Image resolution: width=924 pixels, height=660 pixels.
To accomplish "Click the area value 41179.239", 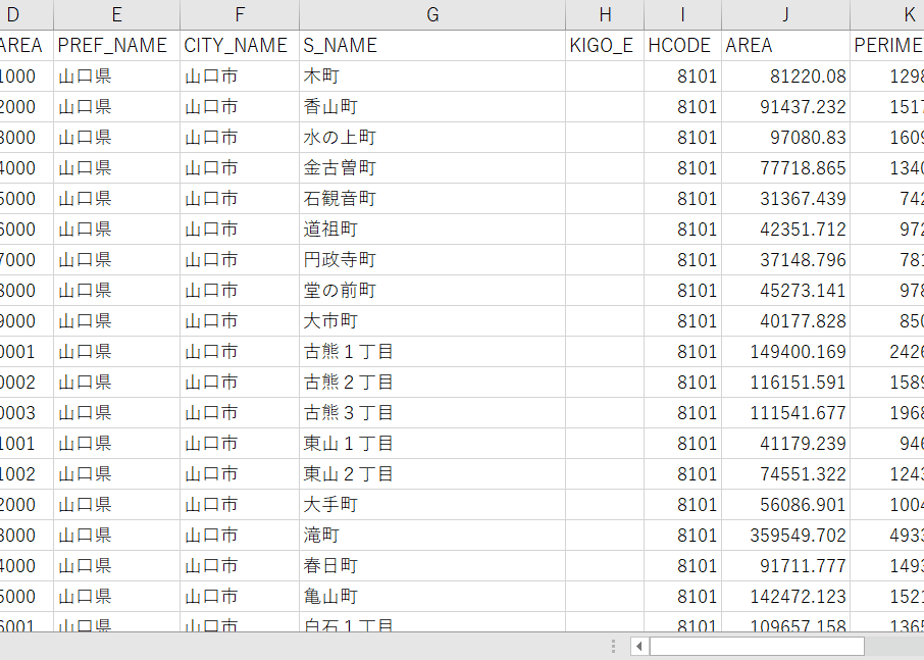I will 786,444.
